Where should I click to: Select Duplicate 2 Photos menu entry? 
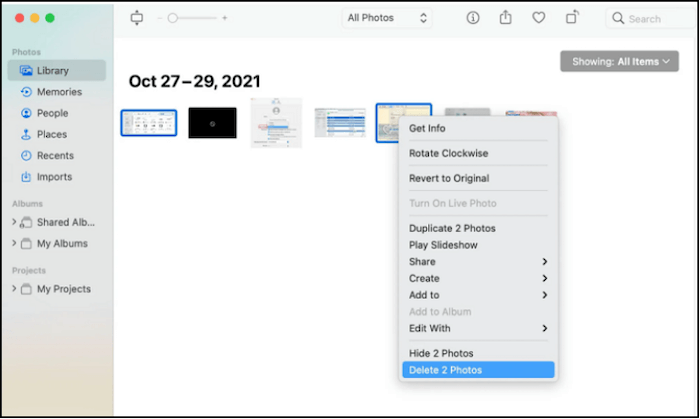coord(451,228)
